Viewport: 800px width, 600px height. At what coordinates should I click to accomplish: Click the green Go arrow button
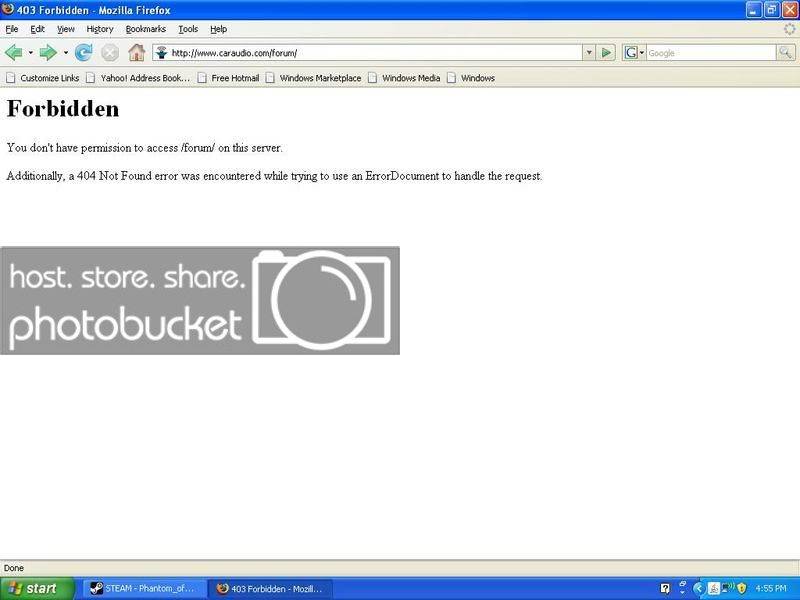(x=606, y=53)
